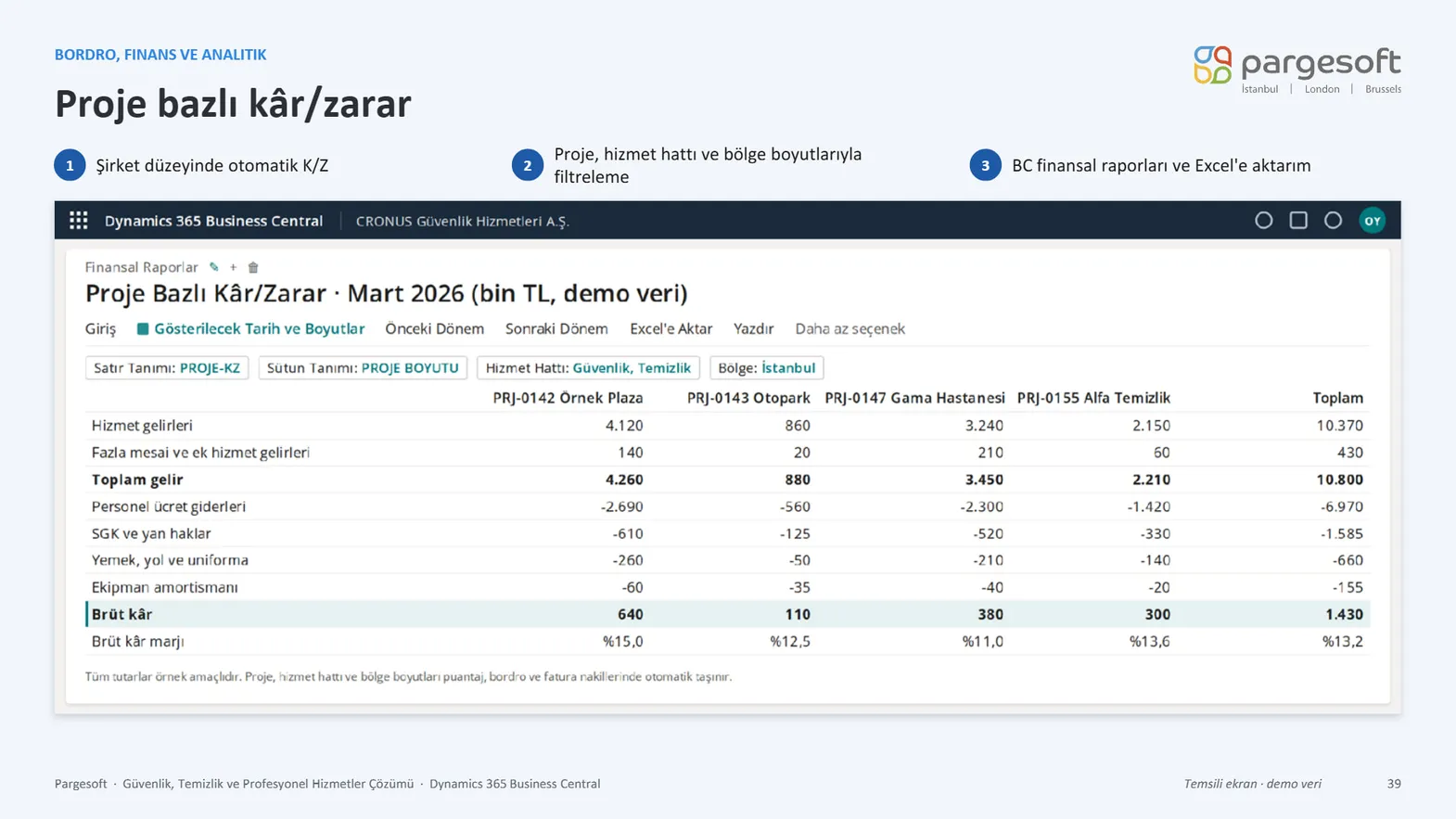1456x819 pixels.
Task: Collapse options with Daha az seçenek
Action: tap(849, 329)
